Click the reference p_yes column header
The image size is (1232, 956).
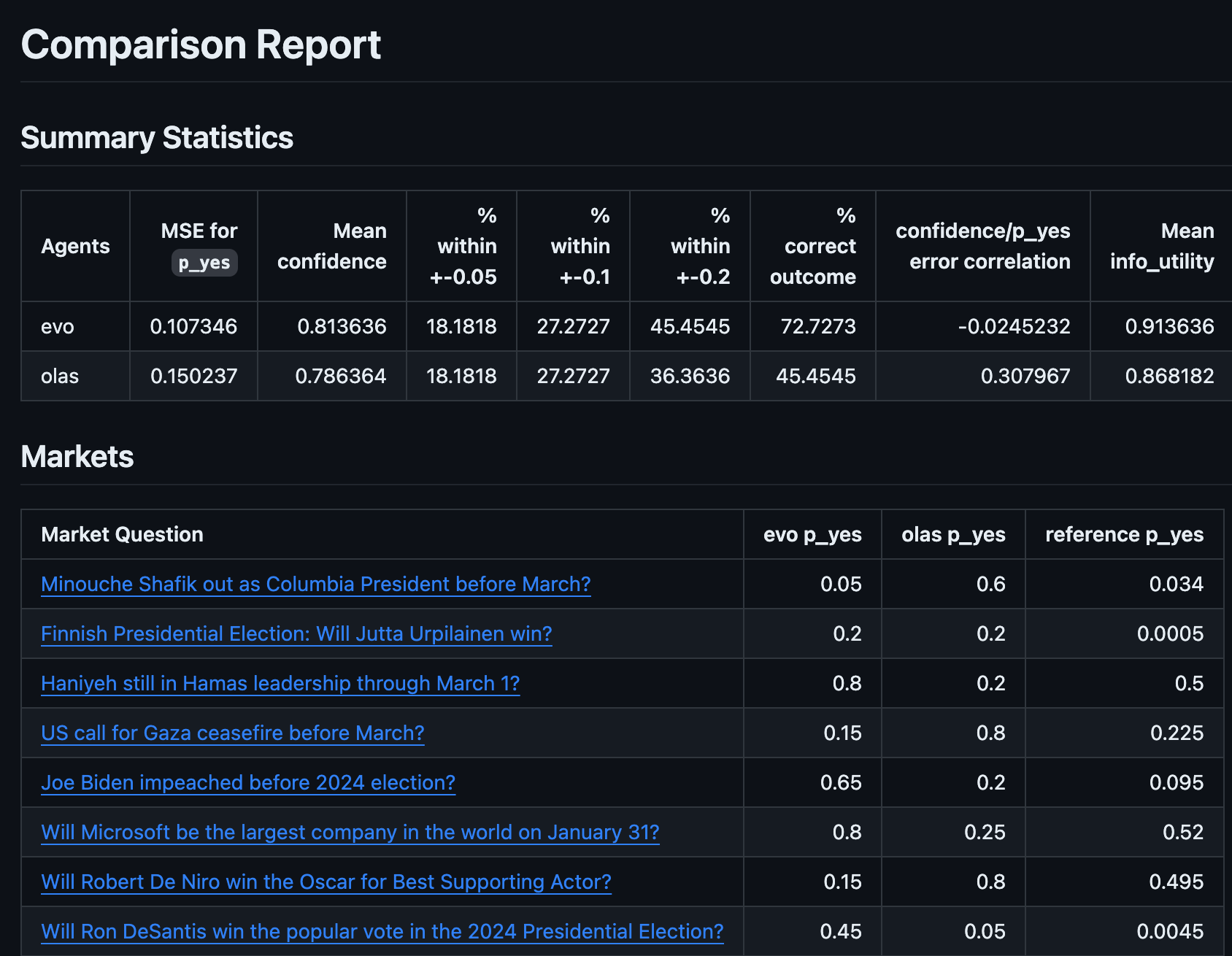pyautogui.click(x=1124, y=534)
